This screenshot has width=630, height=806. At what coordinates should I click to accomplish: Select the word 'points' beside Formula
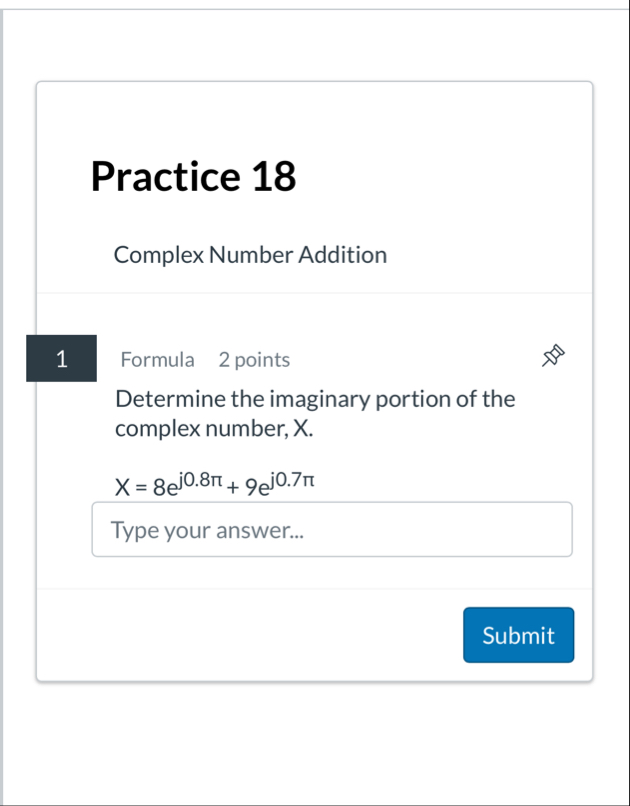click(x=262, y=360)
